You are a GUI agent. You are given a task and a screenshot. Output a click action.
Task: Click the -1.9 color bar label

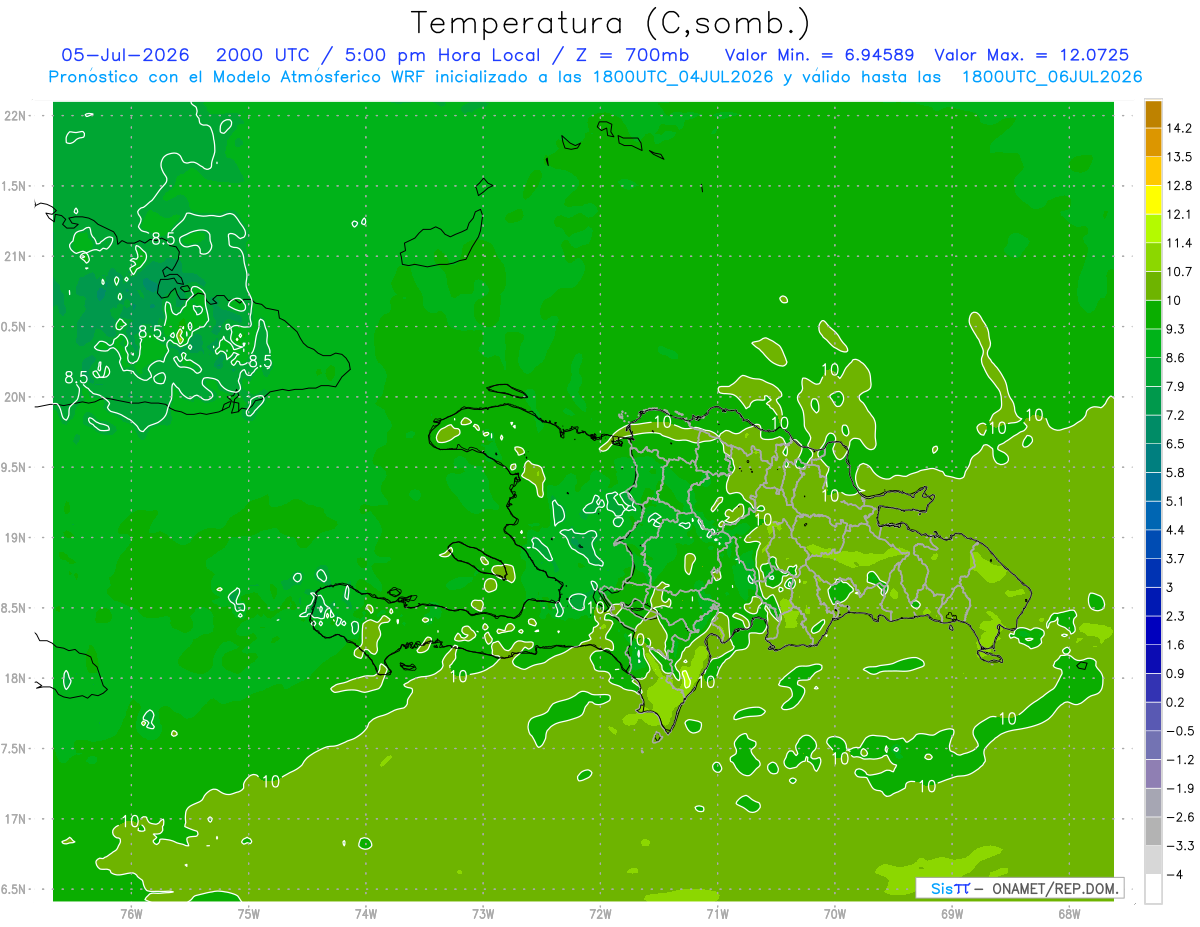(x=1179, y=788)
